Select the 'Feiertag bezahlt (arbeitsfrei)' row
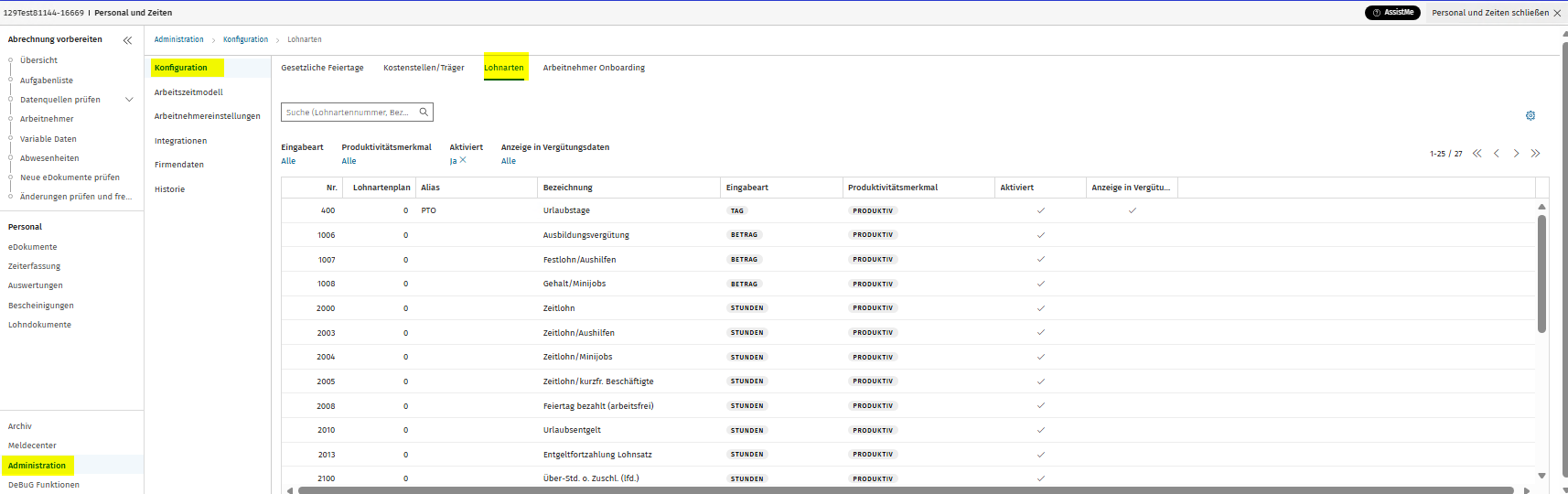Viewport: 1568px width, 494px height. click(908, 405)
